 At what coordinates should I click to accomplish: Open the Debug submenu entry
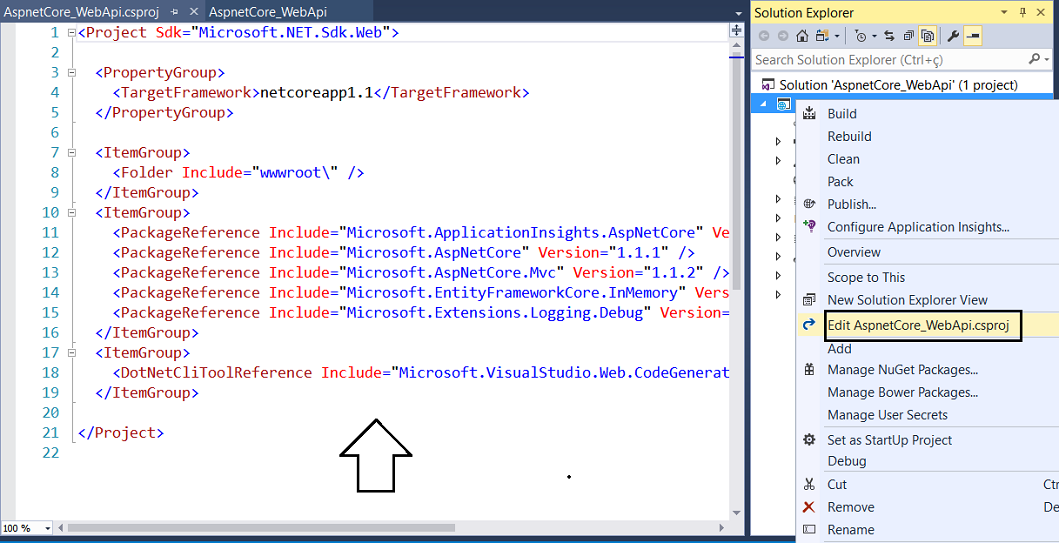(x=847, y=461)
